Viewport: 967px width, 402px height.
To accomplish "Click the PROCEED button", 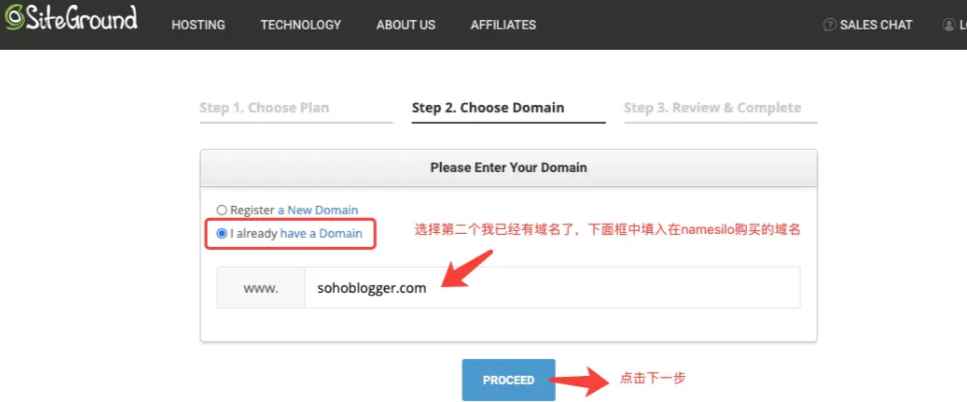I will click(508, 380).
